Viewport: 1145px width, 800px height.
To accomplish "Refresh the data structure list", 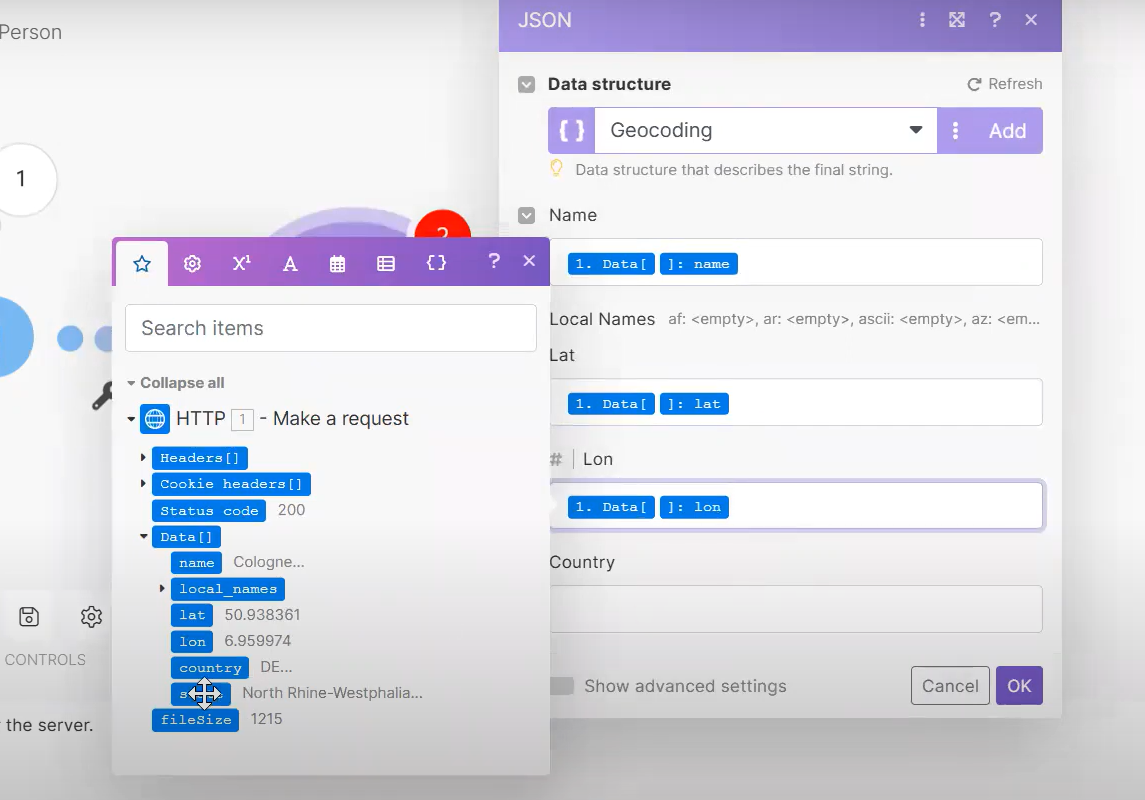I will [1005, 84].
